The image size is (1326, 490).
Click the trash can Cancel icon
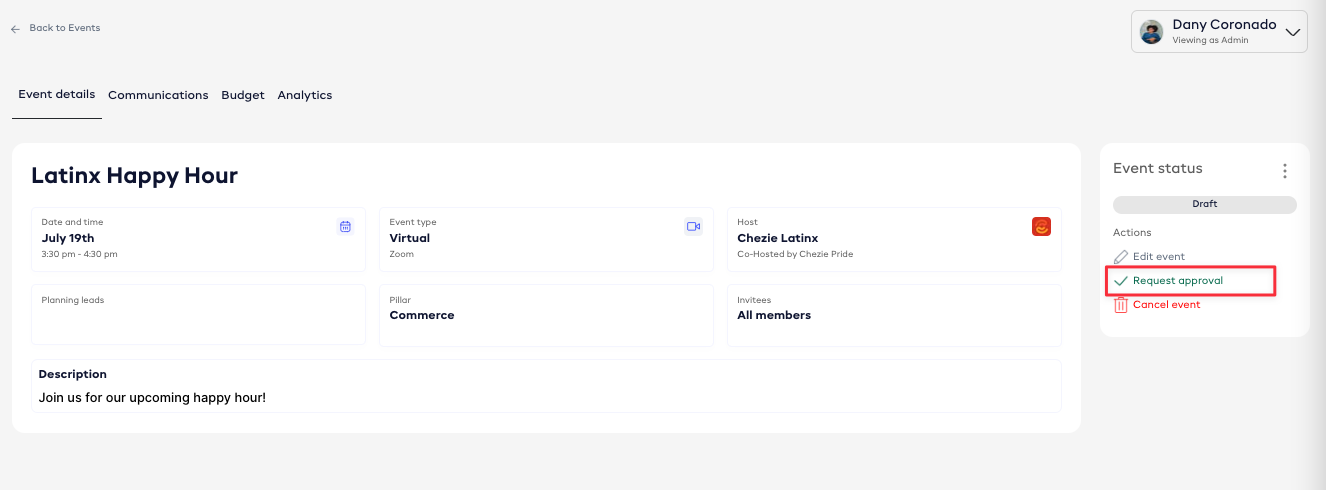pyautogui.click(x=1121, y=305)
